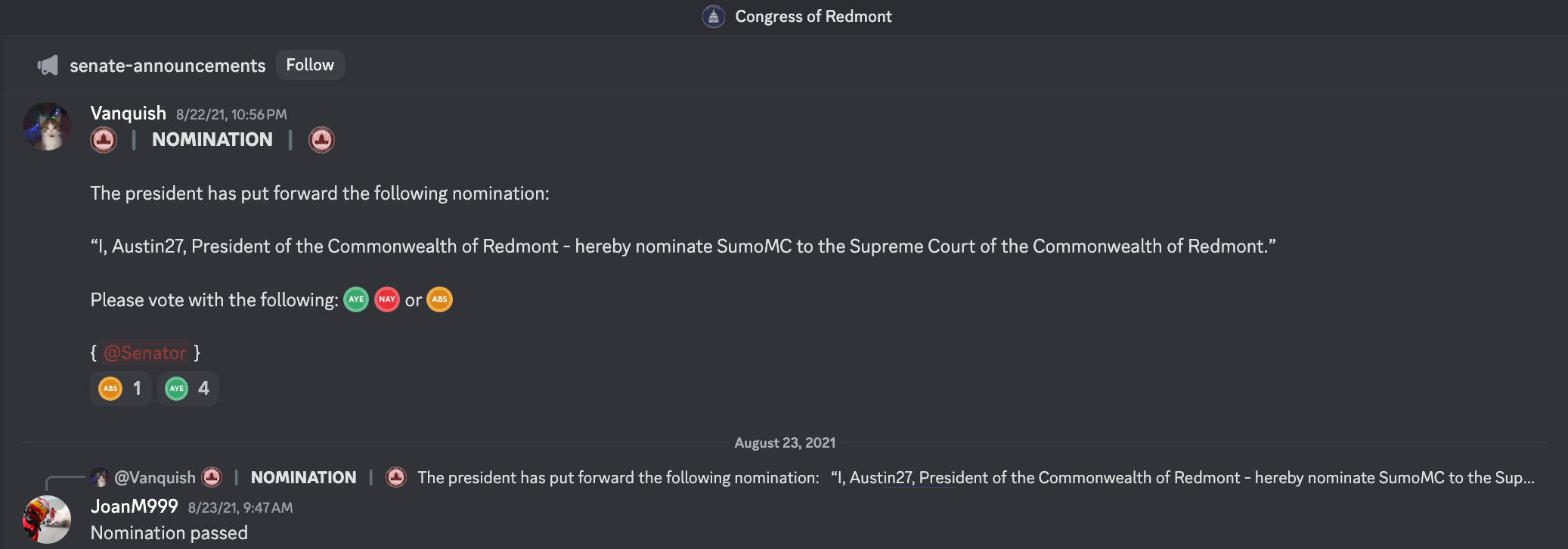Click the JoanM999 username
1568x549 pixels.
tap(134, 507)
